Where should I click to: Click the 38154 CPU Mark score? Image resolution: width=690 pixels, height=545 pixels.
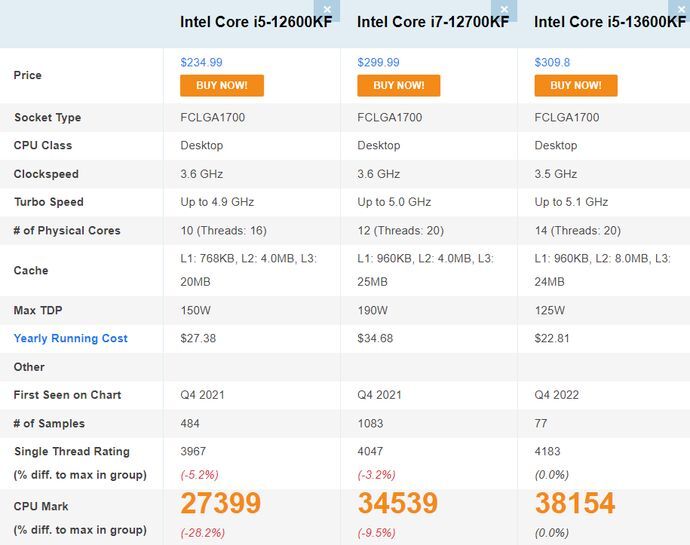[575, 503]
